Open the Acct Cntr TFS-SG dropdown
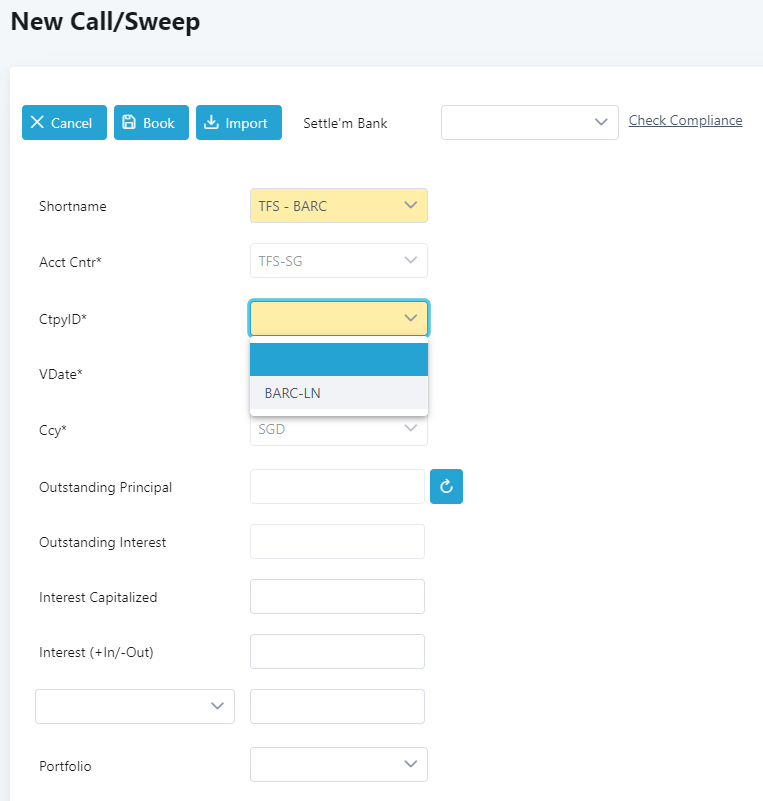 [x=339, y=261]
